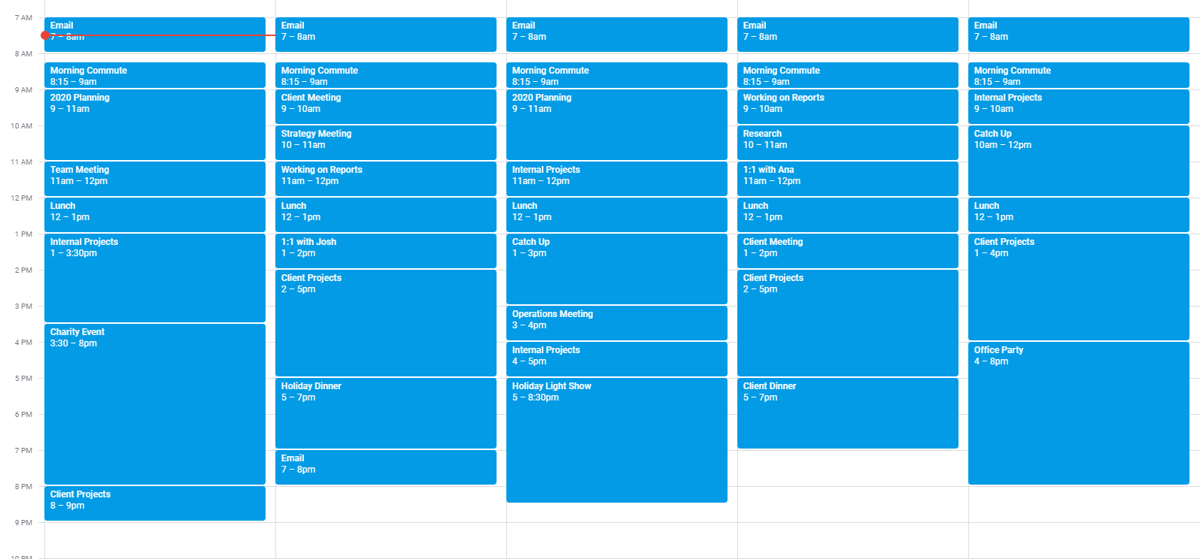Open the Holiday Dinner event
The image size is (1200, 559).
[x=385, y=412]
